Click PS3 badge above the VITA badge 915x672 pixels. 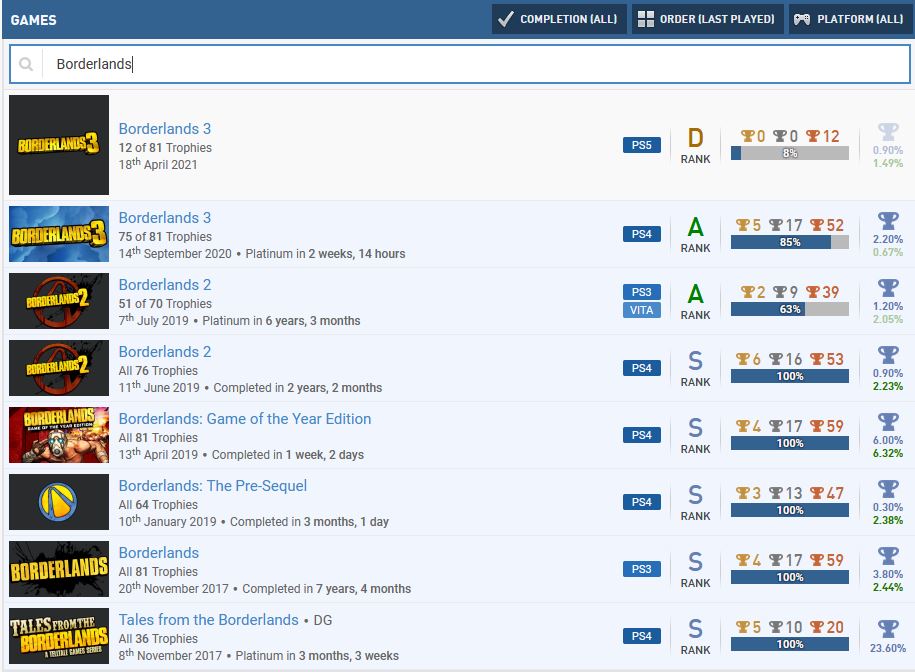tap(641, 292)
